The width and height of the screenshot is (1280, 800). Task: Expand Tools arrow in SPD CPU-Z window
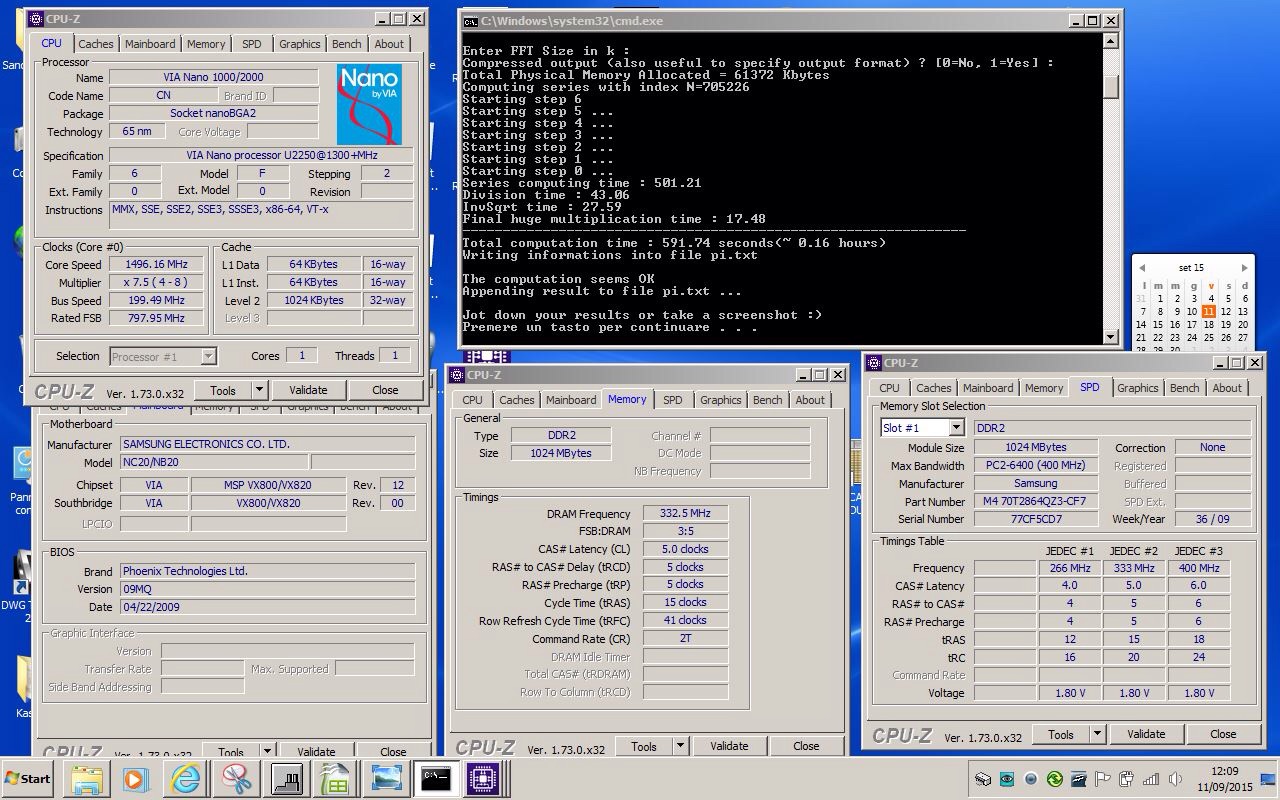point(1097,734)
